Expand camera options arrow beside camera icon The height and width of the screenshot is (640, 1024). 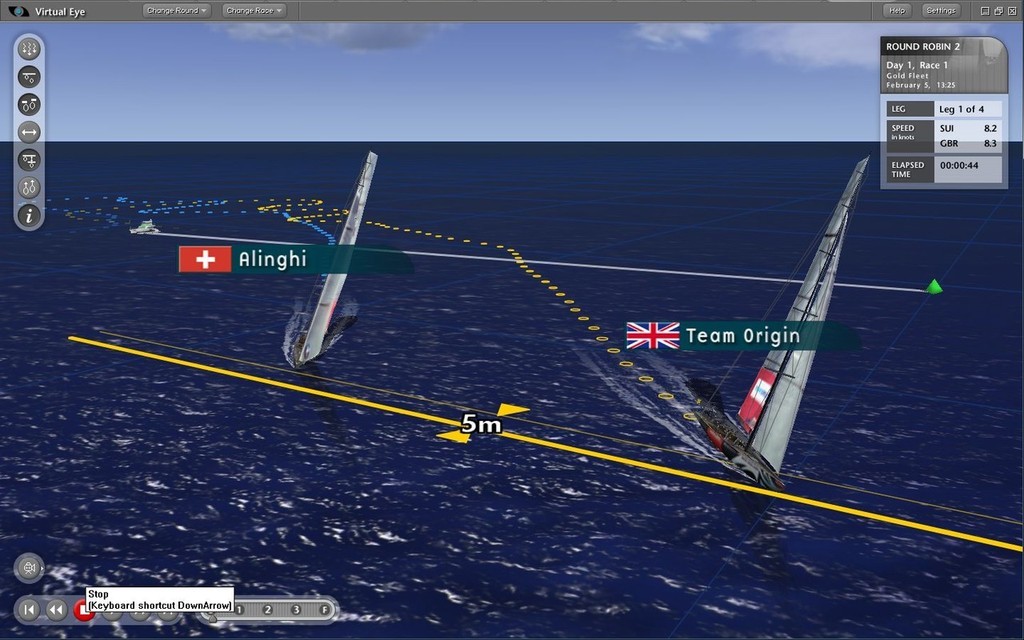click(43, 568)
